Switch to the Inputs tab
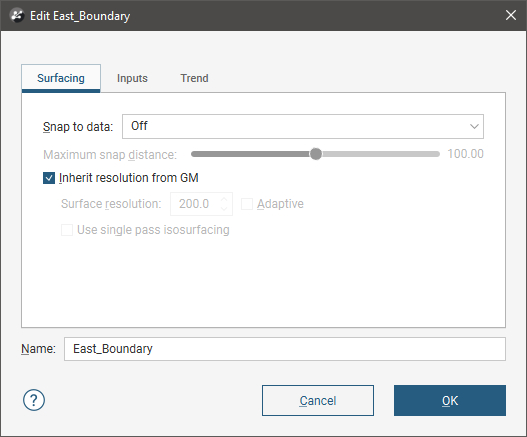The image size is (527, 437). 132,78
